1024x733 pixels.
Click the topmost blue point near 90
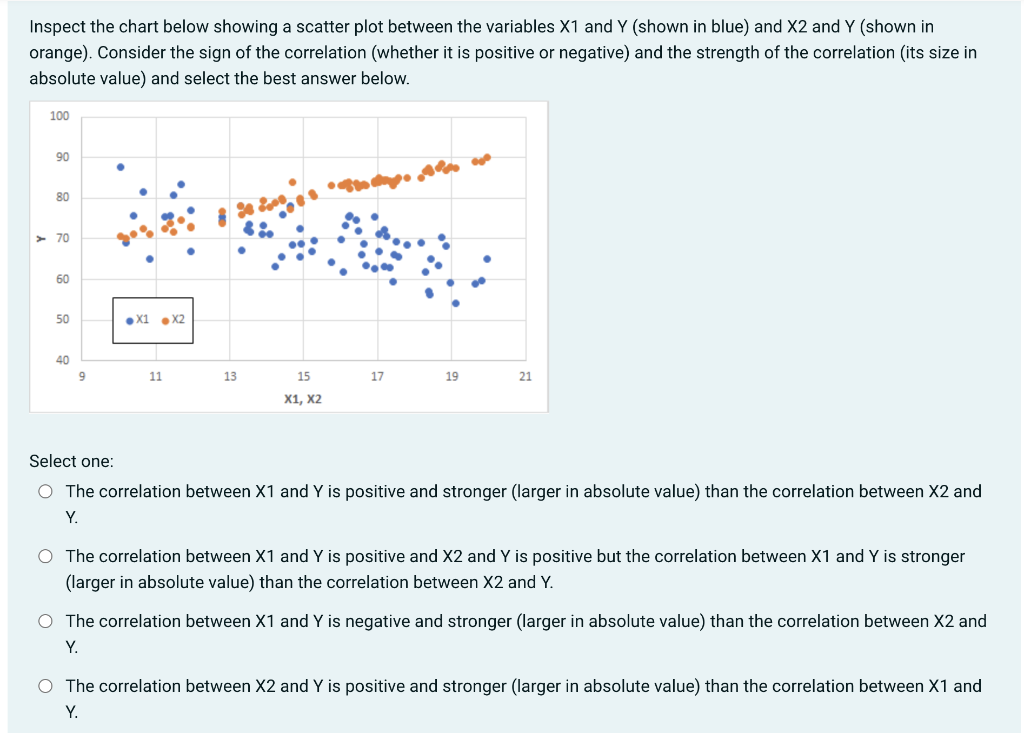[120, 166]
